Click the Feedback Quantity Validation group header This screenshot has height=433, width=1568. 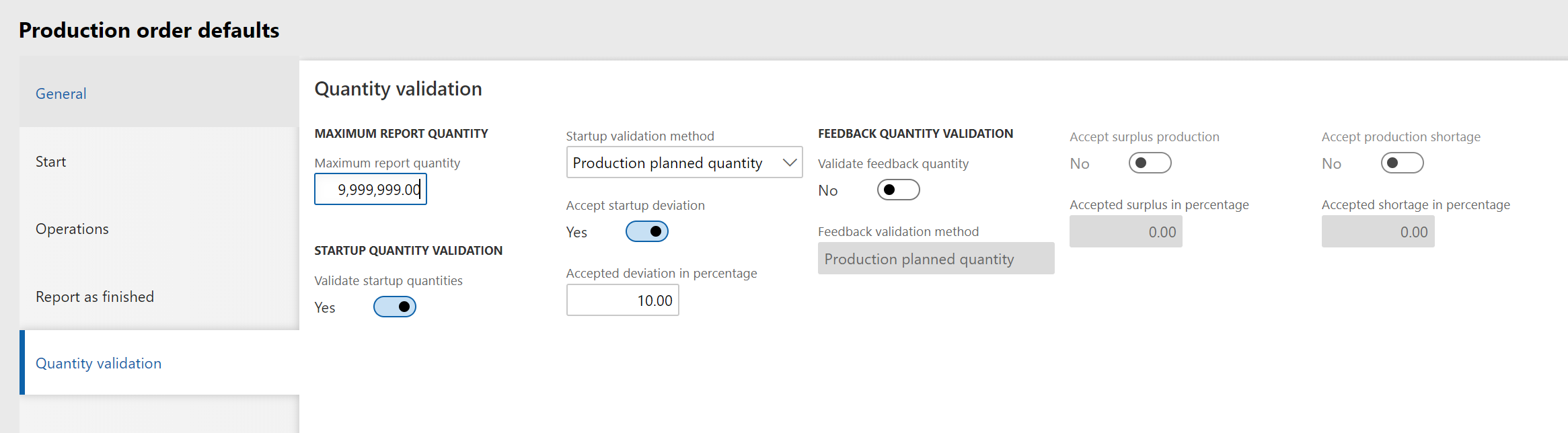[915, 134]
